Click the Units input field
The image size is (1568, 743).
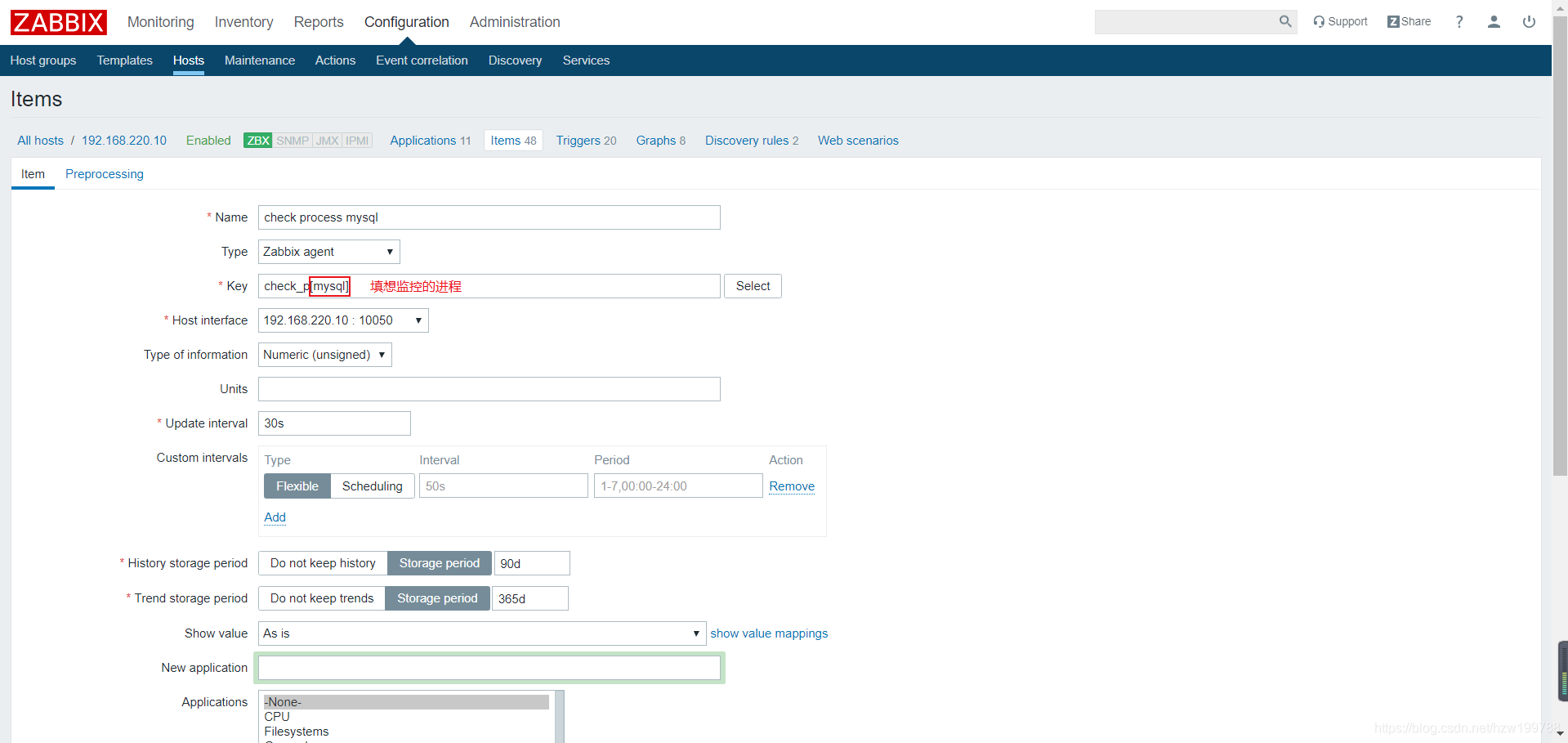click(489, 389)
